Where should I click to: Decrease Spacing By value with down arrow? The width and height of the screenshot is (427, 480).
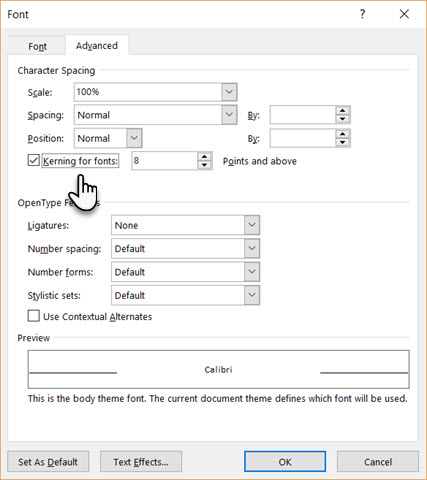(x=343, y=119)
